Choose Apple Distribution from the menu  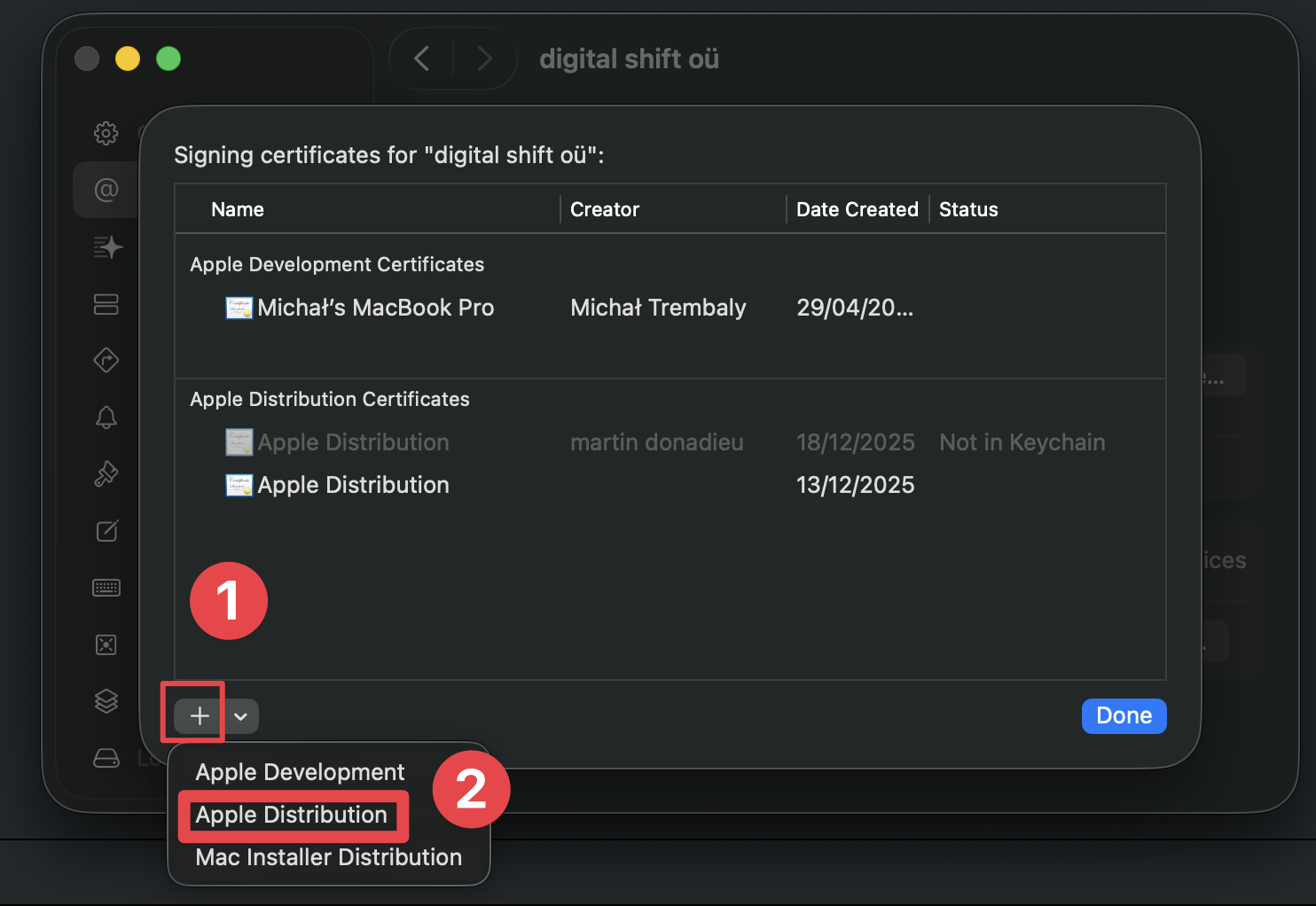pyautogui.click(x=293, y=816)
